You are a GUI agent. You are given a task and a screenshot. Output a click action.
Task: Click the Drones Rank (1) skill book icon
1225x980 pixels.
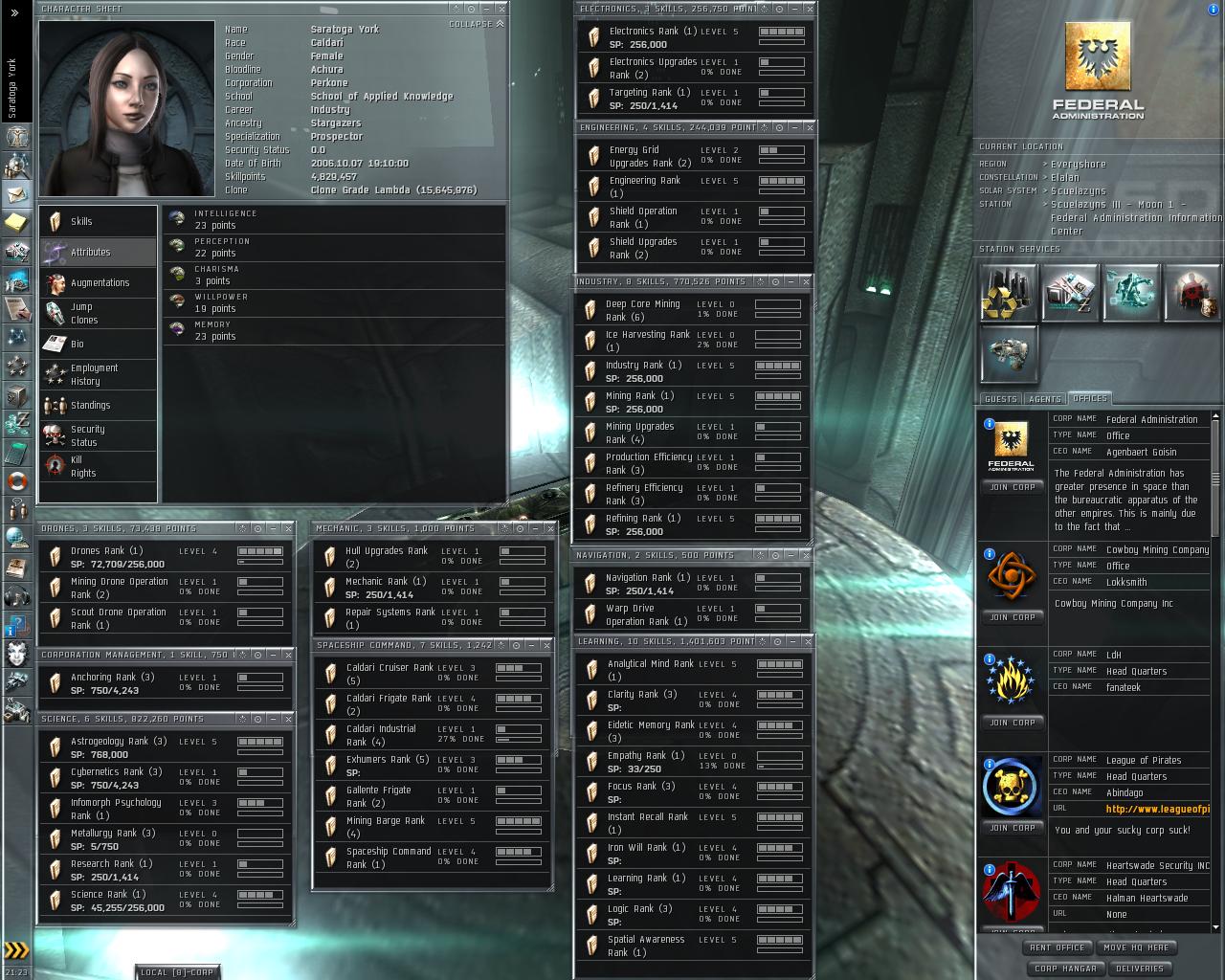pyautogui.click(x=56, y=557)
